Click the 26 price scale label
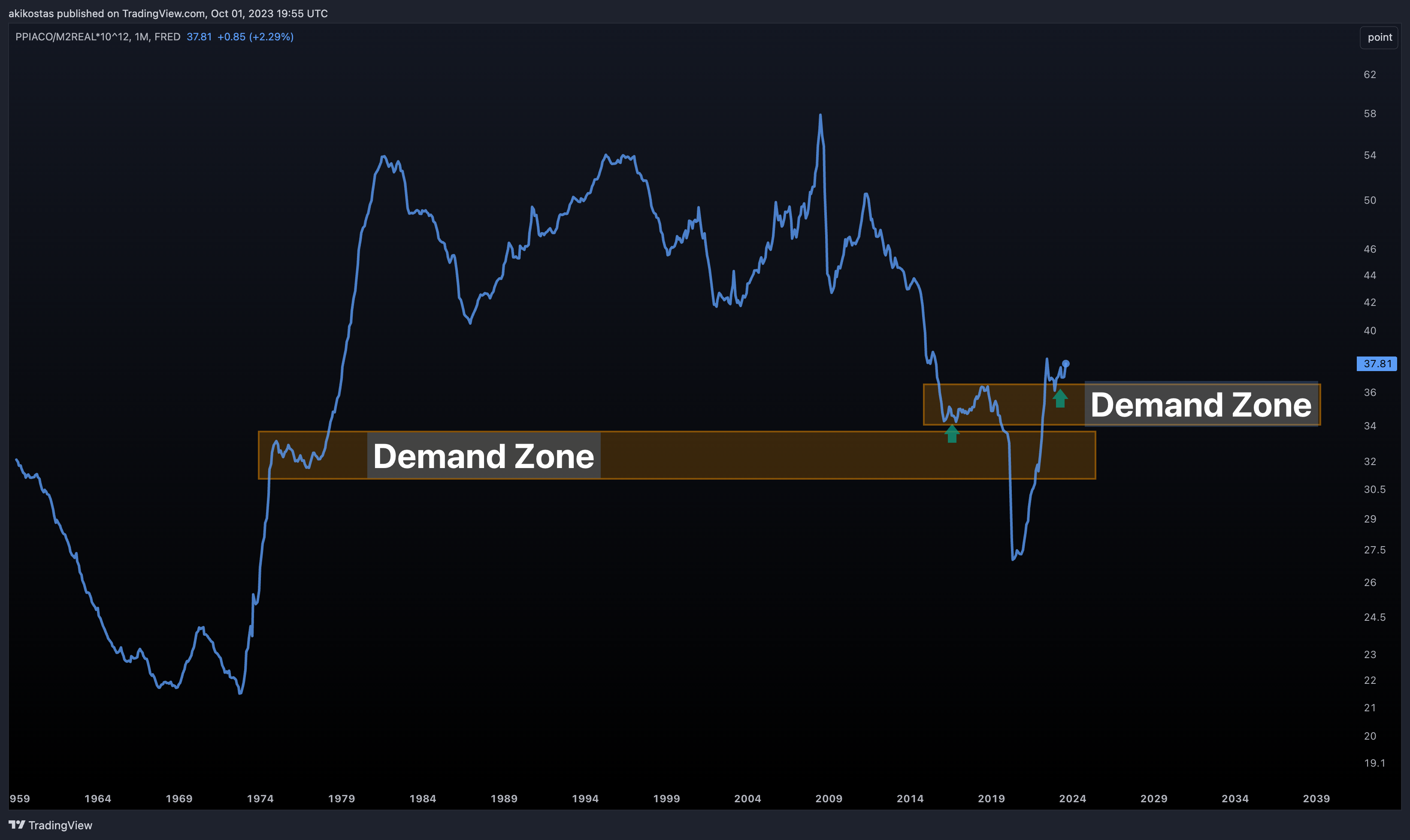Viewport: 1410px width, 840px height. (x=1370, y=583)
